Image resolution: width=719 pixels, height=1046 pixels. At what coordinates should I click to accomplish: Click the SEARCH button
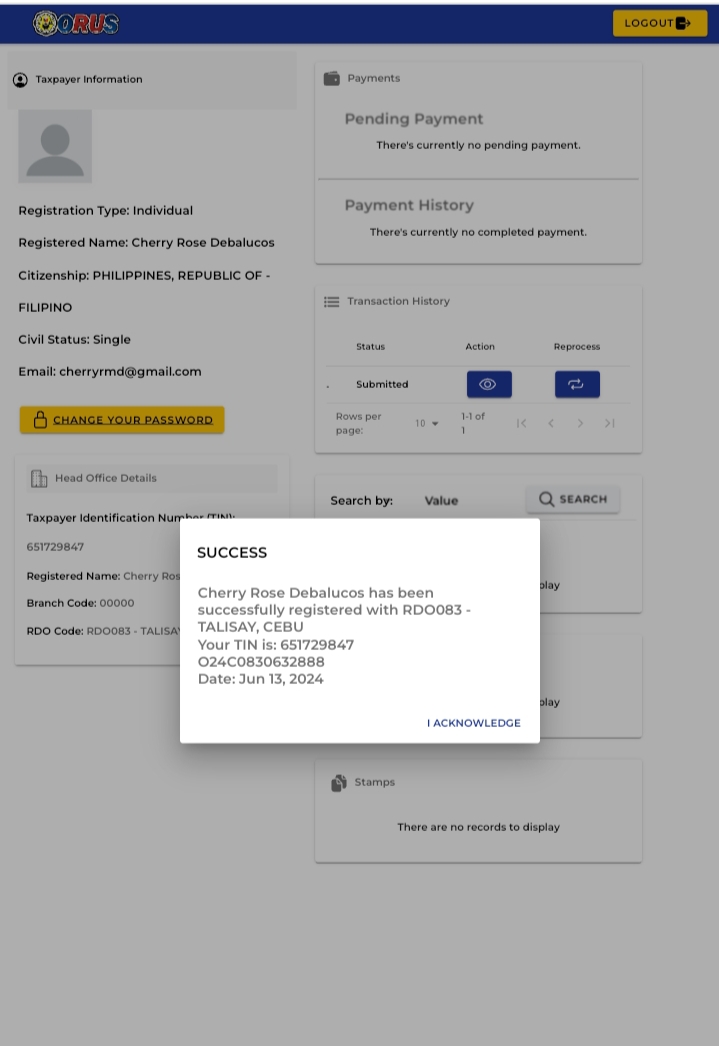[x=573, y=499]
